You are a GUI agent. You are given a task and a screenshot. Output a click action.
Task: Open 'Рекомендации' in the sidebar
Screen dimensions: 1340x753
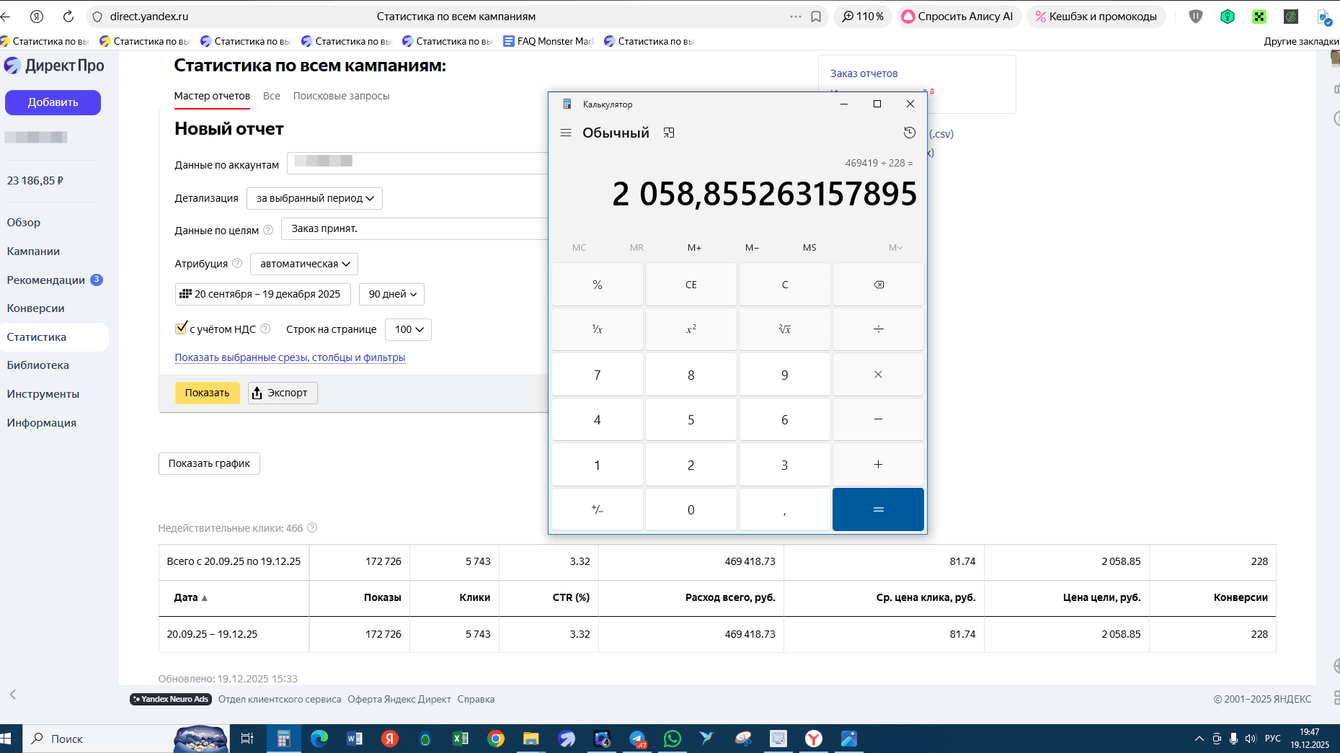click(46, 280)
